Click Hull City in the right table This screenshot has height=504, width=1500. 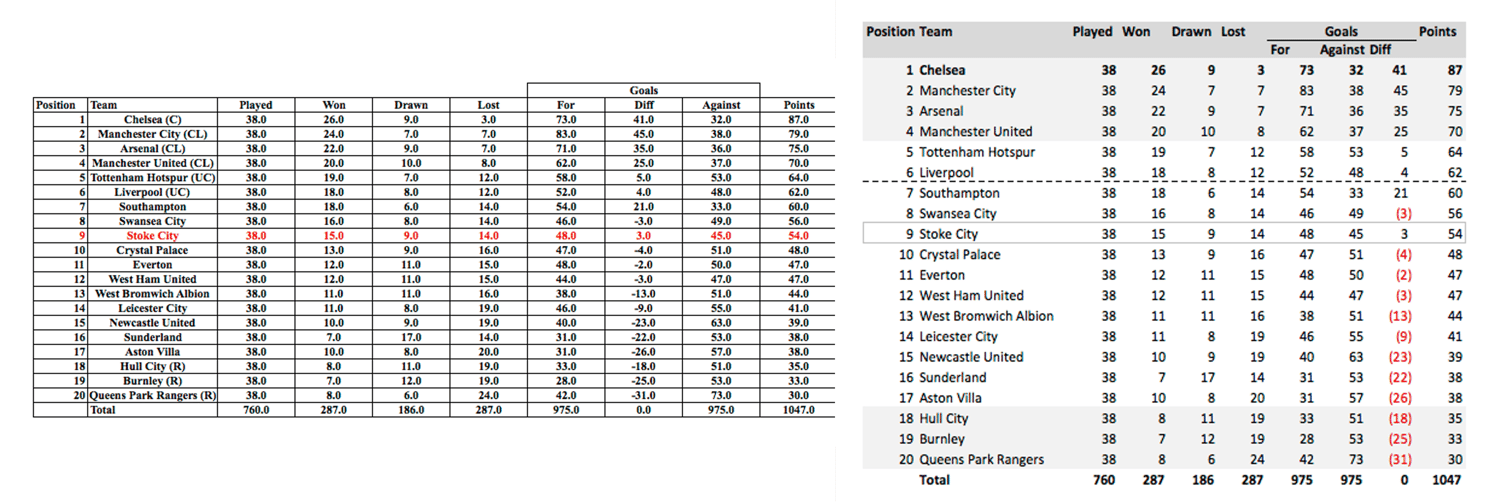pyautogui.click(x=943, y=418)
